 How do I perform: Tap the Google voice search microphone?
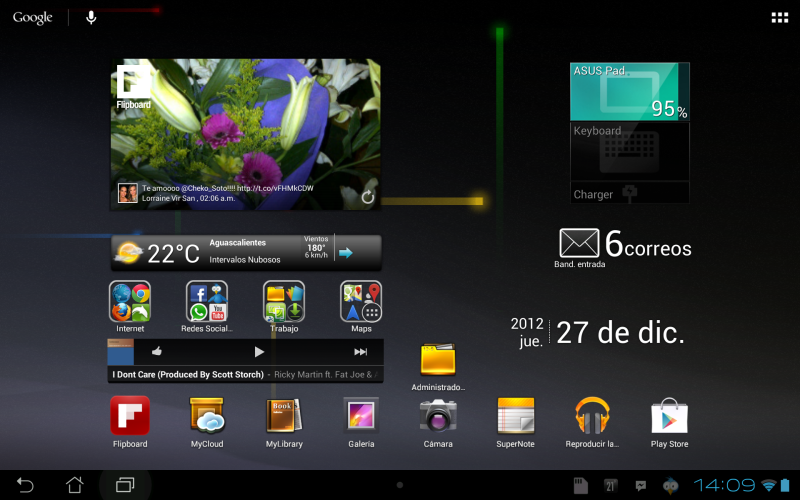point(91,18)
